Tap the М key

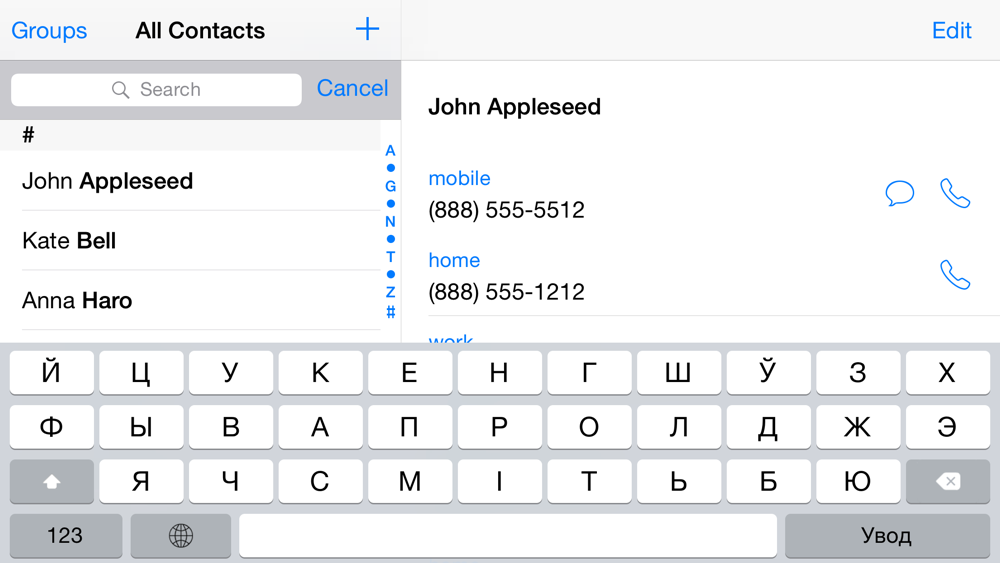tap(410, 481)
